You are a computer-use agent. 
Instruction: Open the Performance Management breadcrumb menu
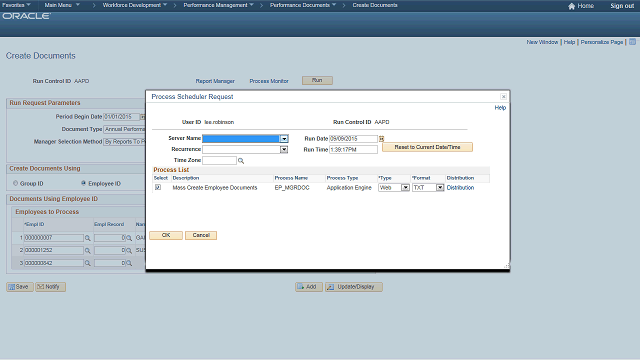(x=218, y=5)
